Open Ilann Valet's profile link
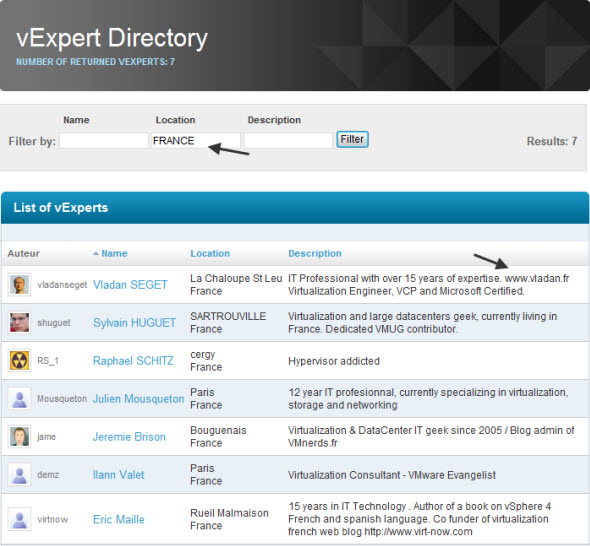 coord(119,475)
